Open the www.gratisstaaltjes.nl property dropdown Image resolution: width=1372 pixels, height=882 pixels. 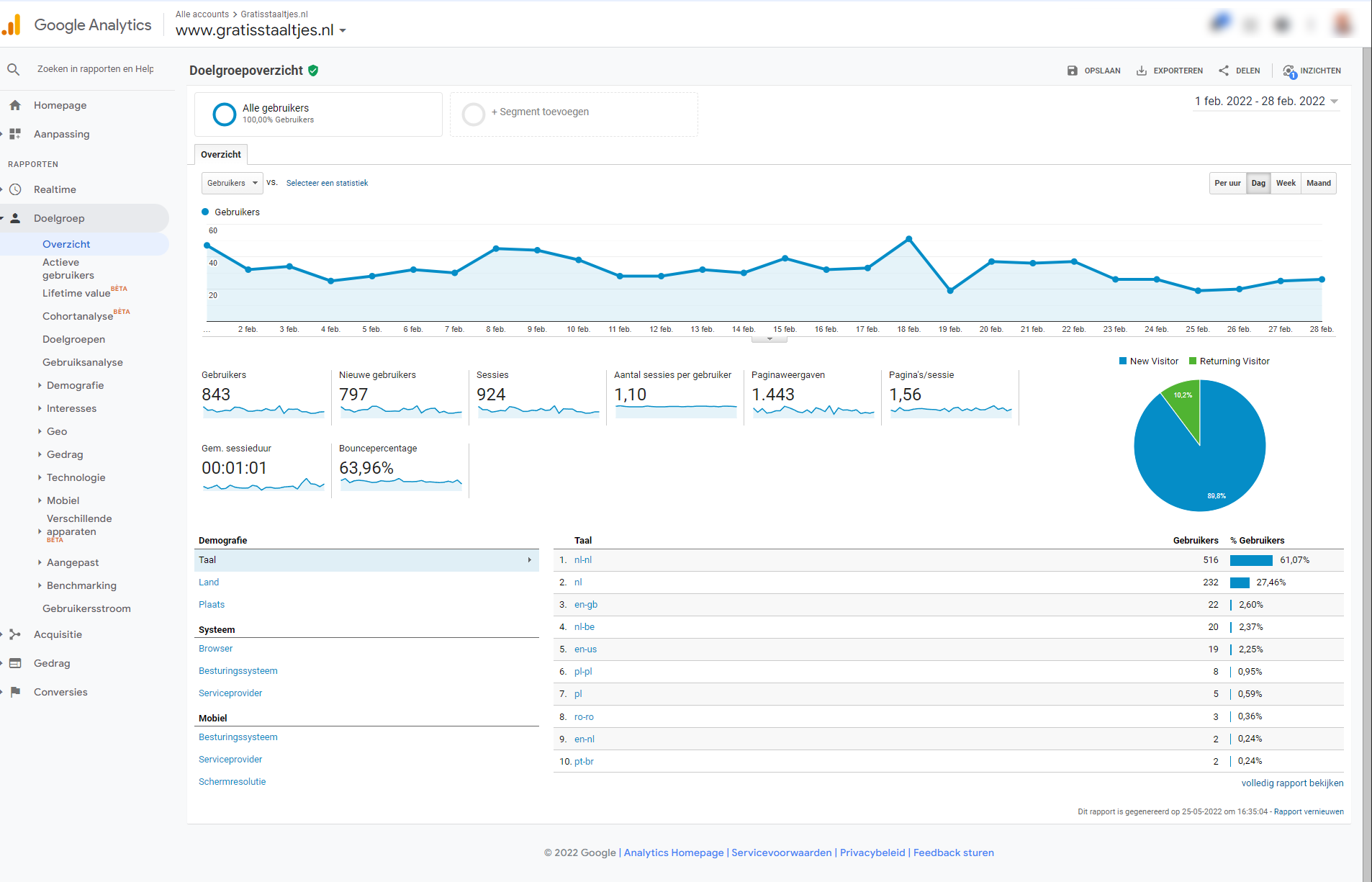click(261, 30)
